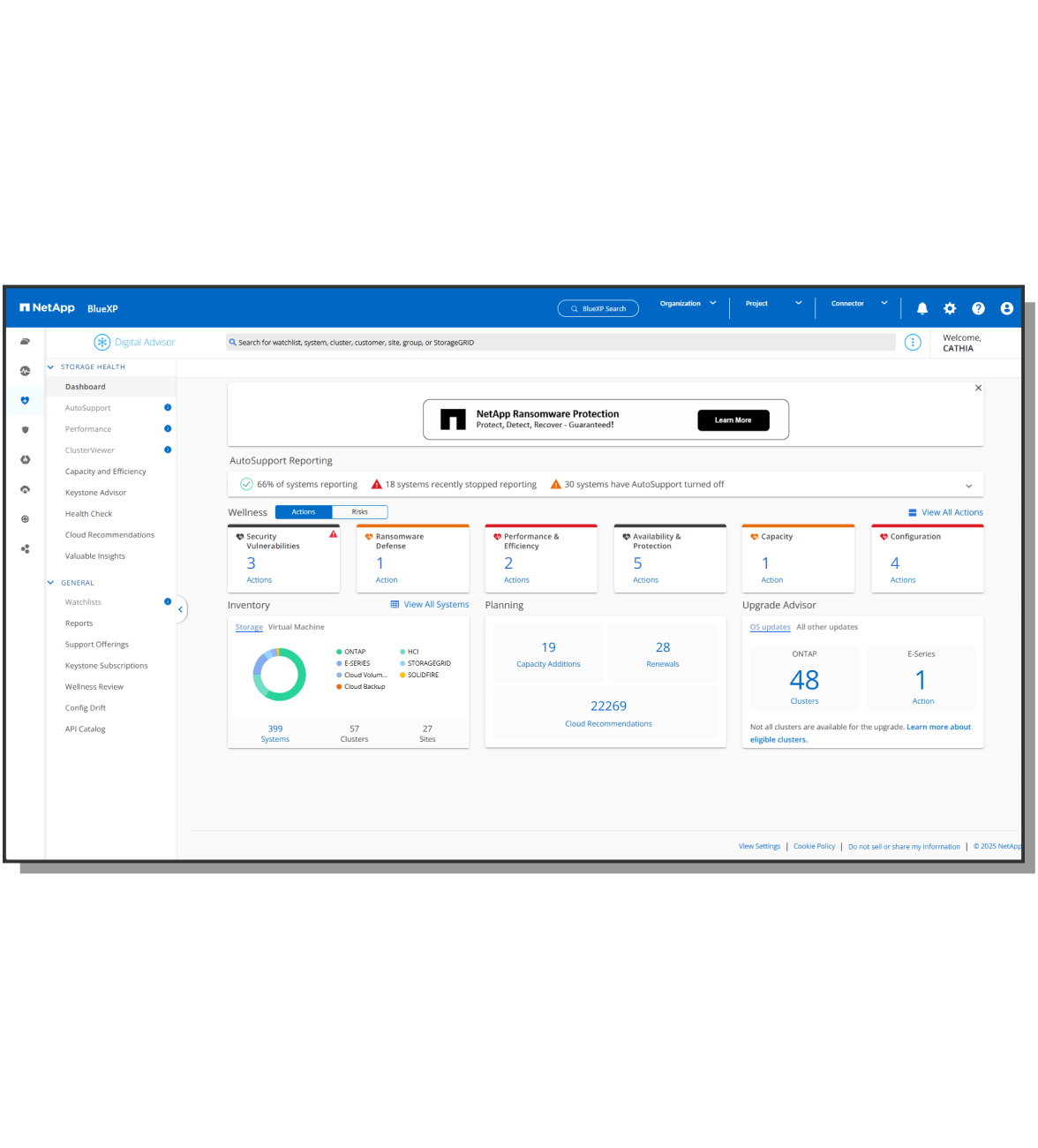This screenshot has width=1038, height=1148.
Task: Open the user account profile icon
Action: point(1006,308)
